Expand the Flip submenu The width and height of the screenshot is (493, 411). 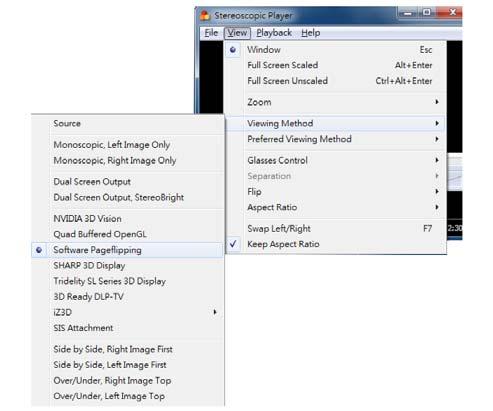336,192
